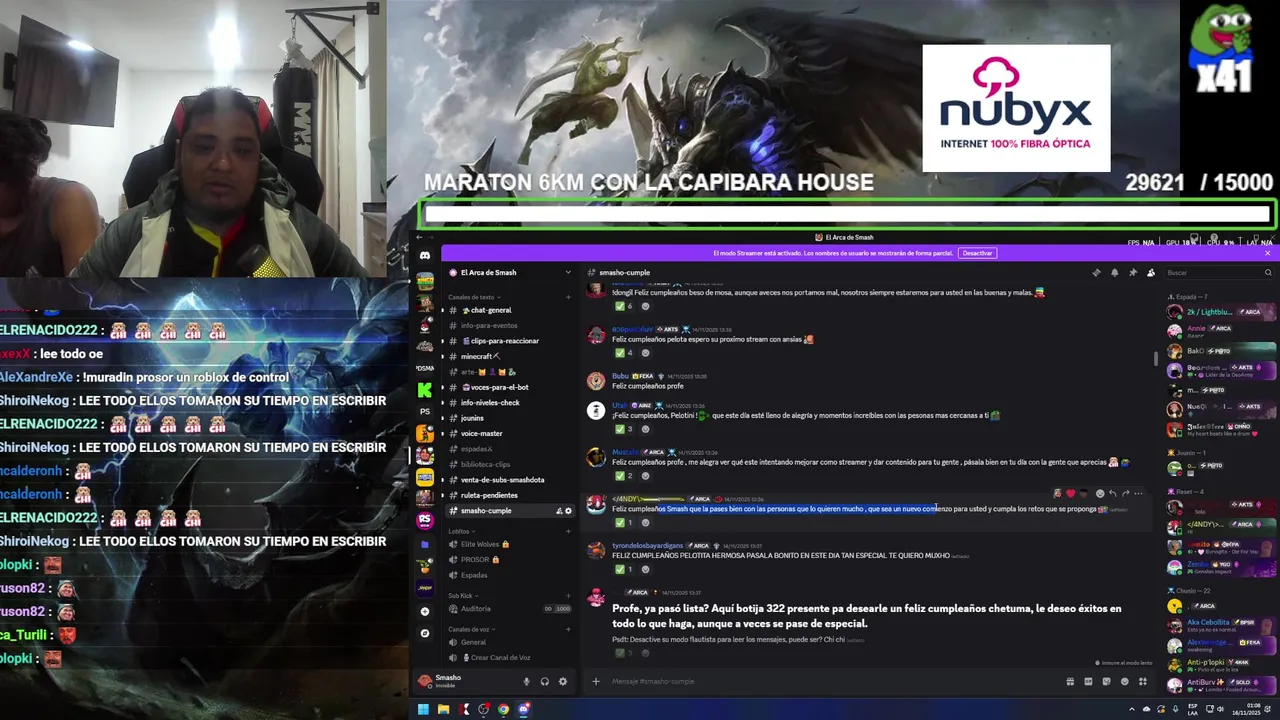
Task: Open apps icon in message bar
Action: [1142, 681]
